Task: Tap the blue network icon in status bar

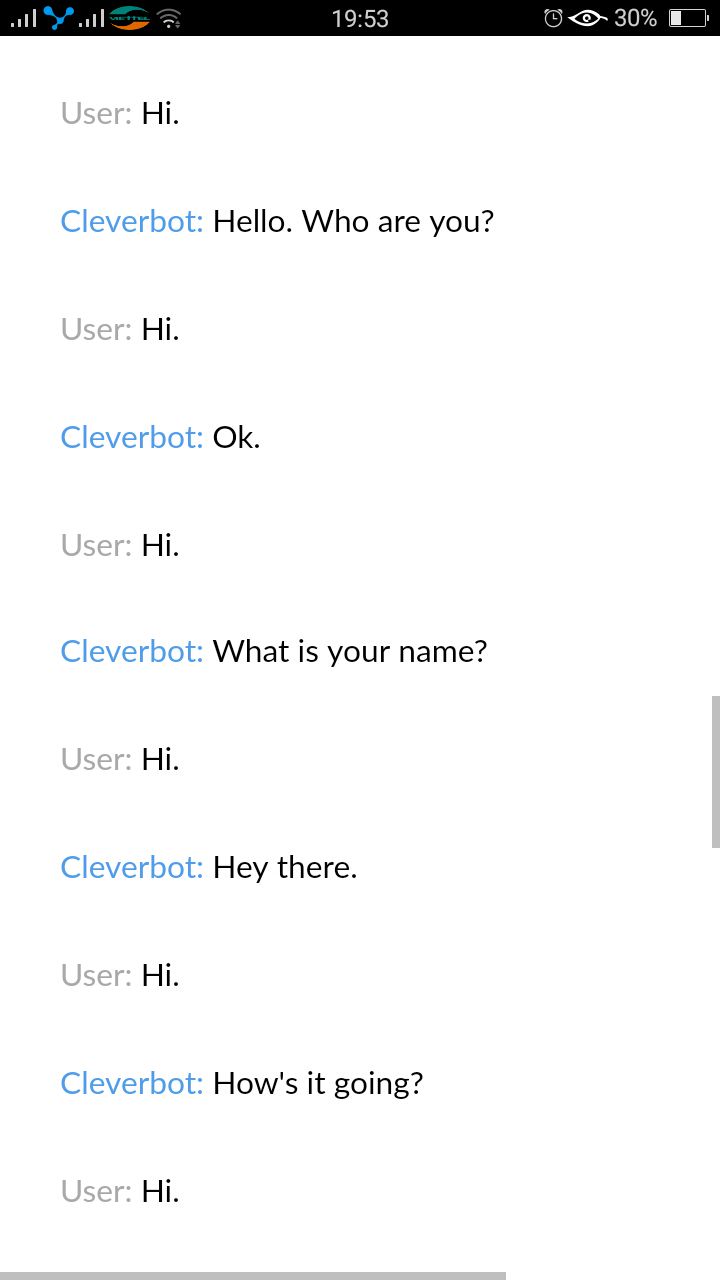Action: 59,17
